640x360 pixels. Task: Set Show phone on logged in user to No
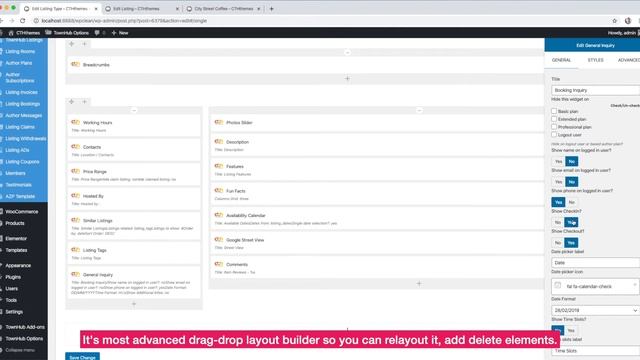click(x=571, y=202)
